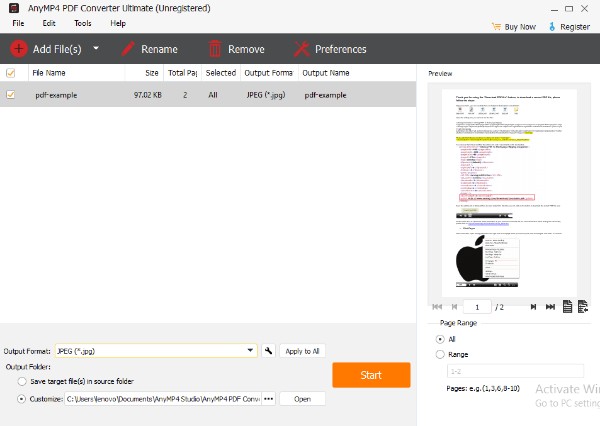Click the Open output folder button

[x=302, y=399]
